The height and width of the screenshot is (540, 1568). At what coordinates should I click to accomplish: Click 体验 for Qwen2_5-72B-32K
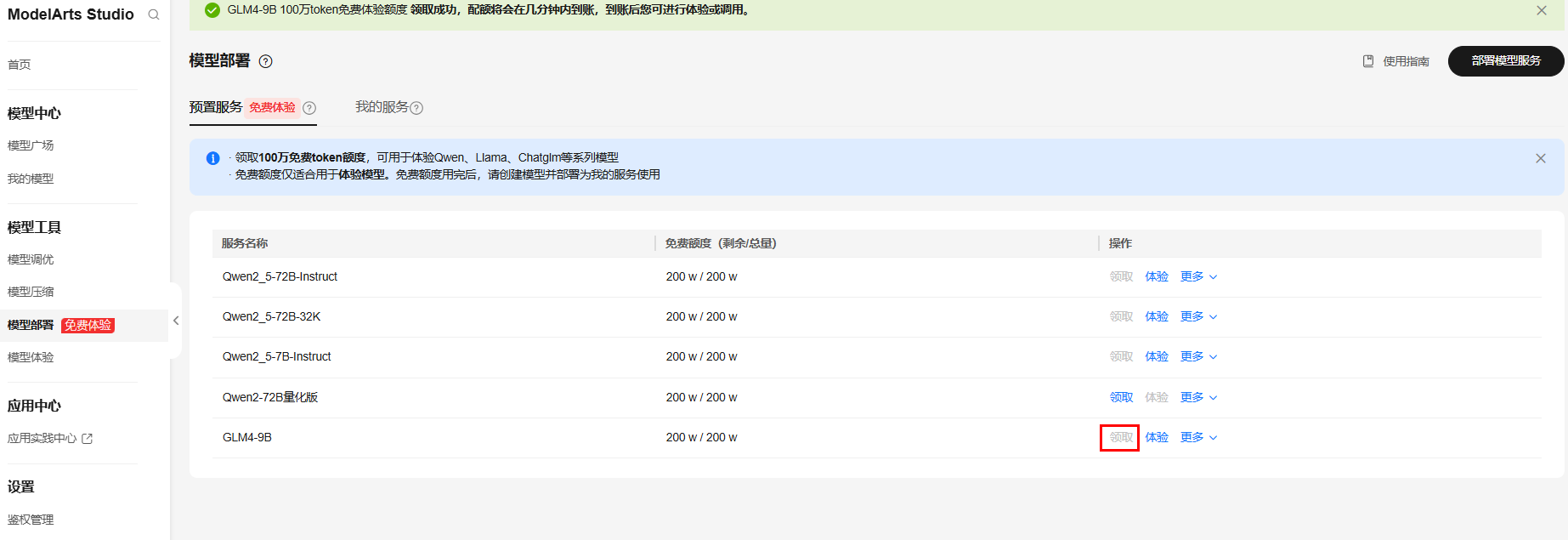pyautogui.click(x=1157, y=316)
